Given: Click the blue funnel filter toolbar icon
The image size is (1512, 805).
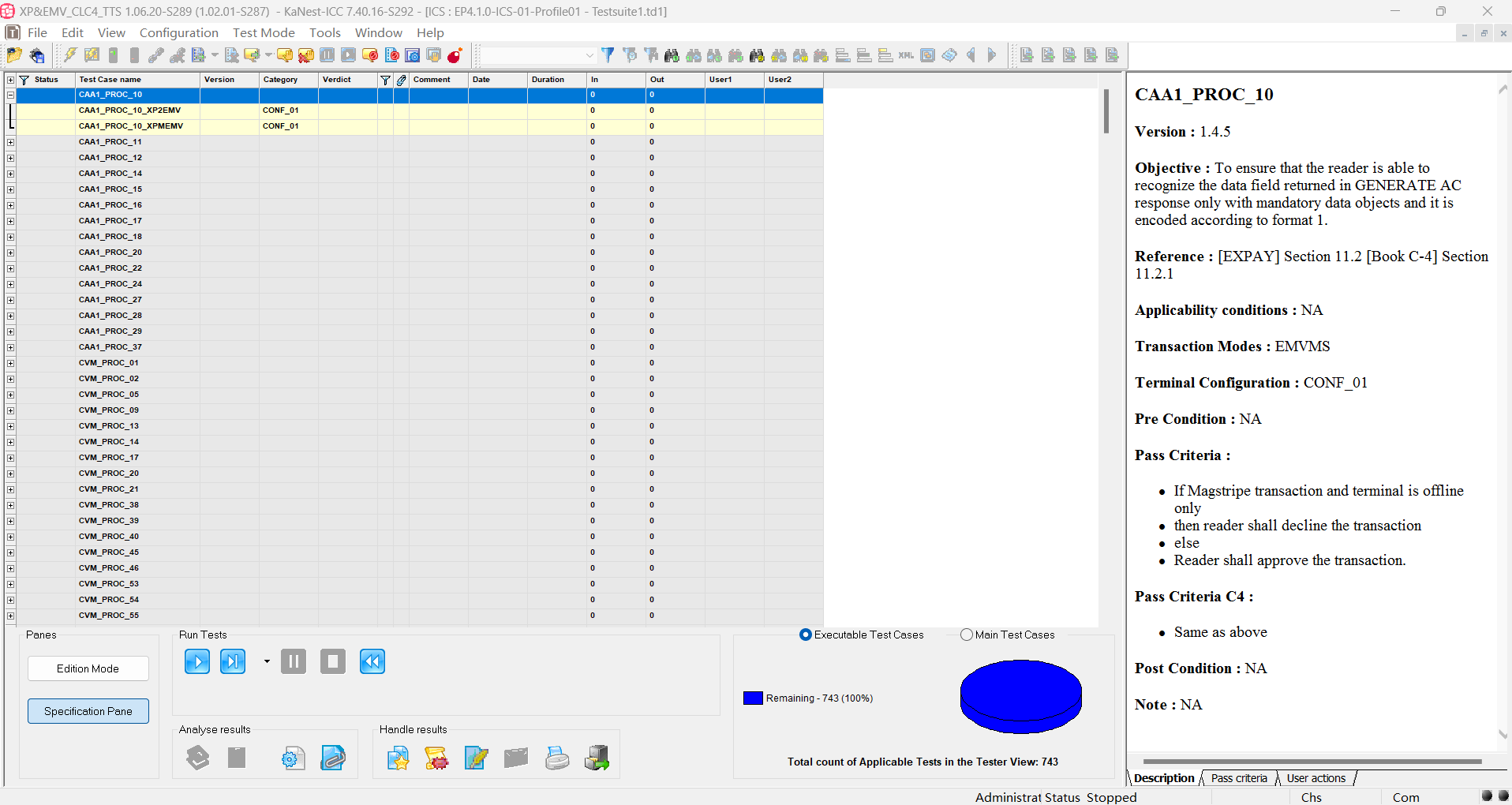Looking at the screenshot, I should (x=608, y=55).
